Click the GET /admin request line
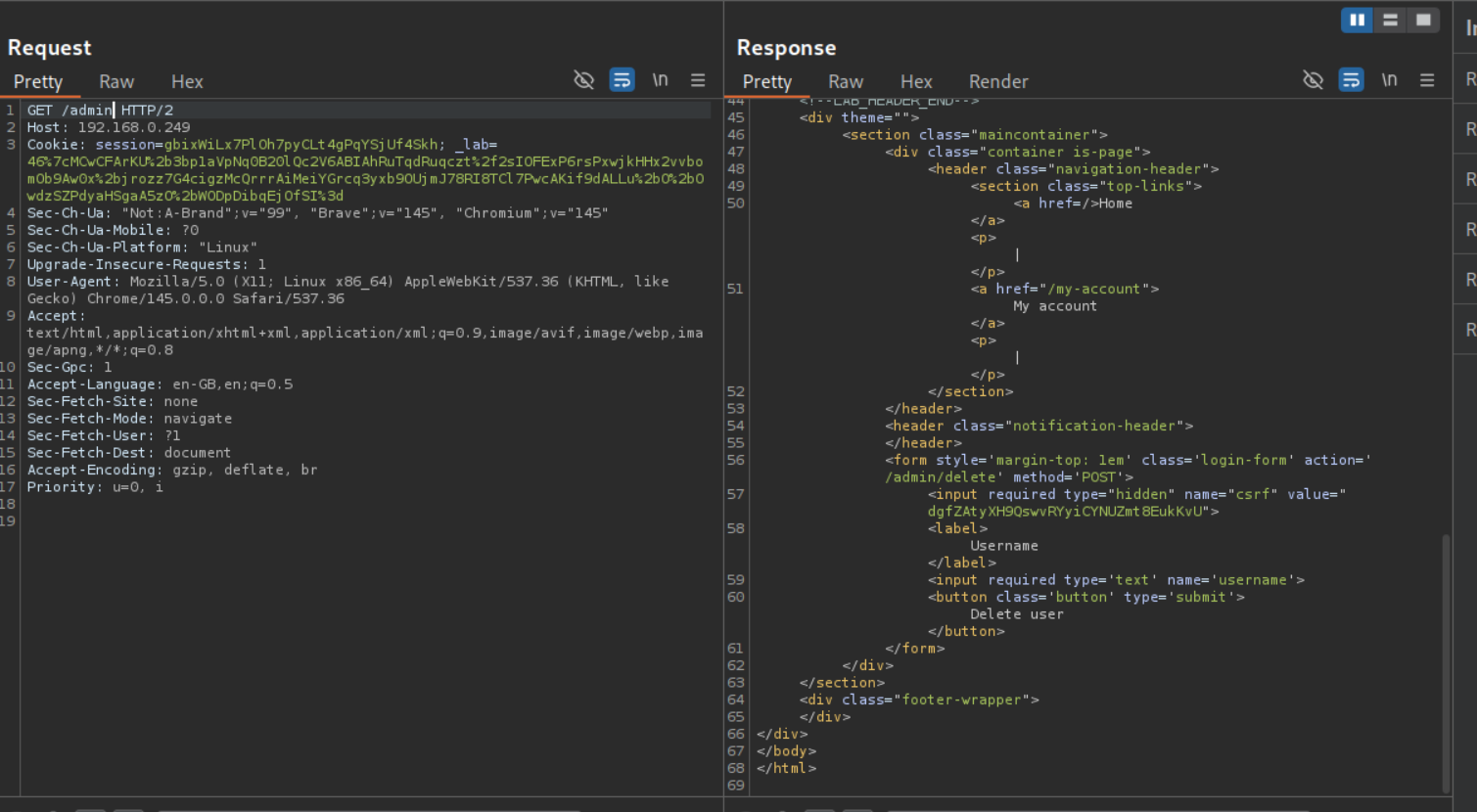Image resolution: width=1477 pixels, height=812 pixels. (x=100, y=111)
